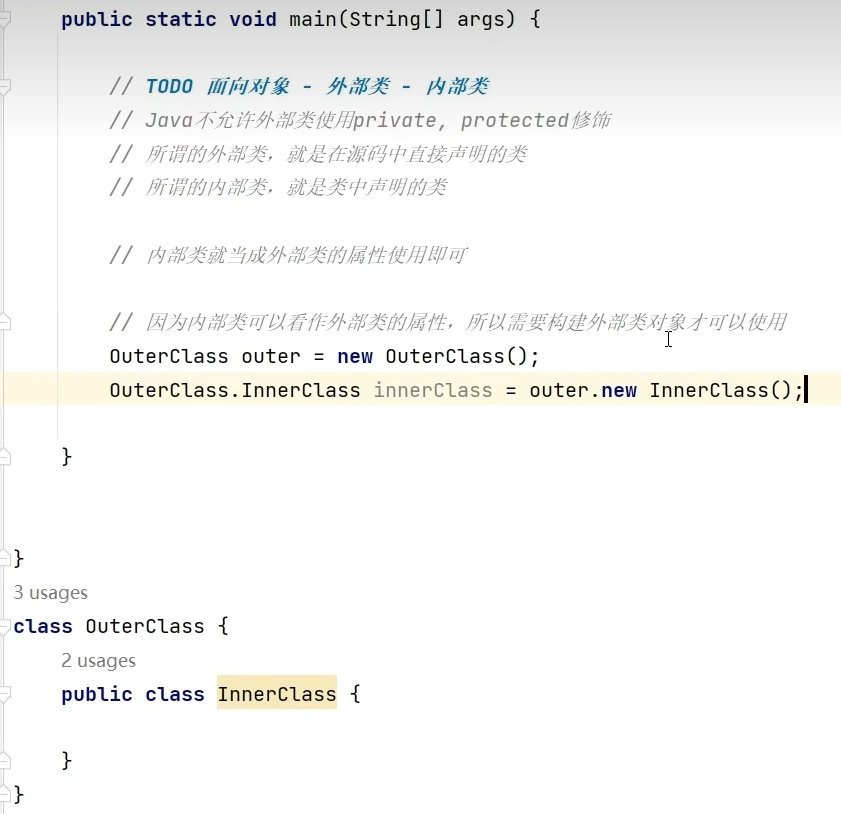
Task: Open the "2 usages" hint above InnerClass
Action: pos(98,660)
